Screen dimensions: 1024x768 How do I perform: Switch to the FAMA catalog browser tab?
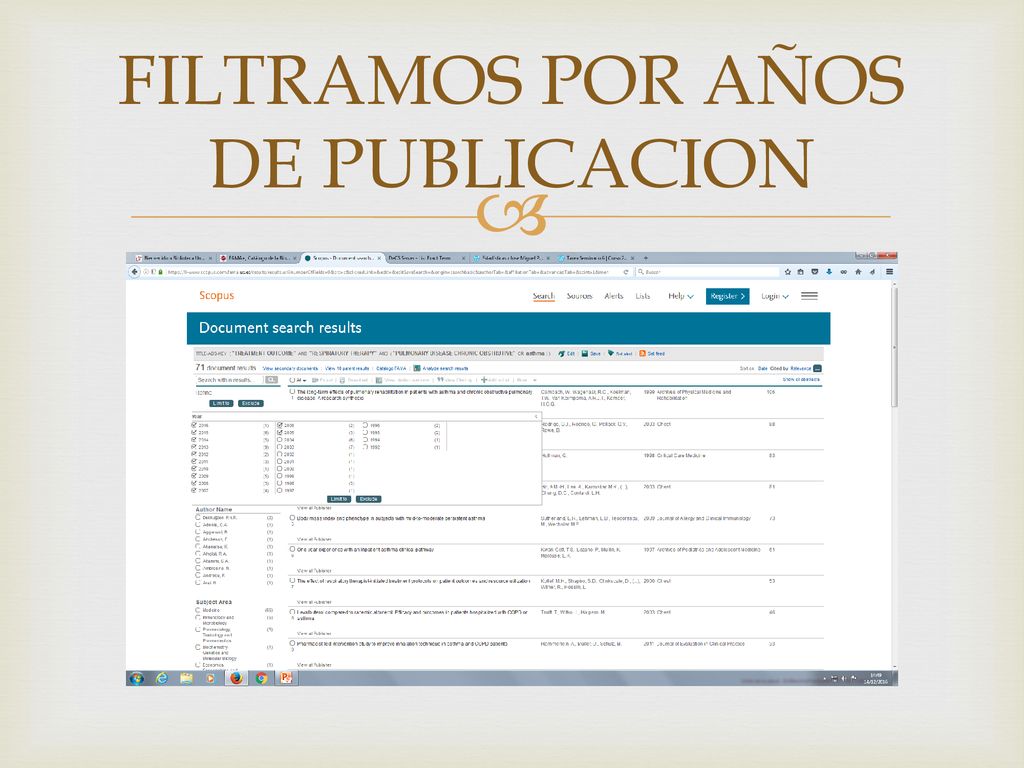tap(257, 258)
